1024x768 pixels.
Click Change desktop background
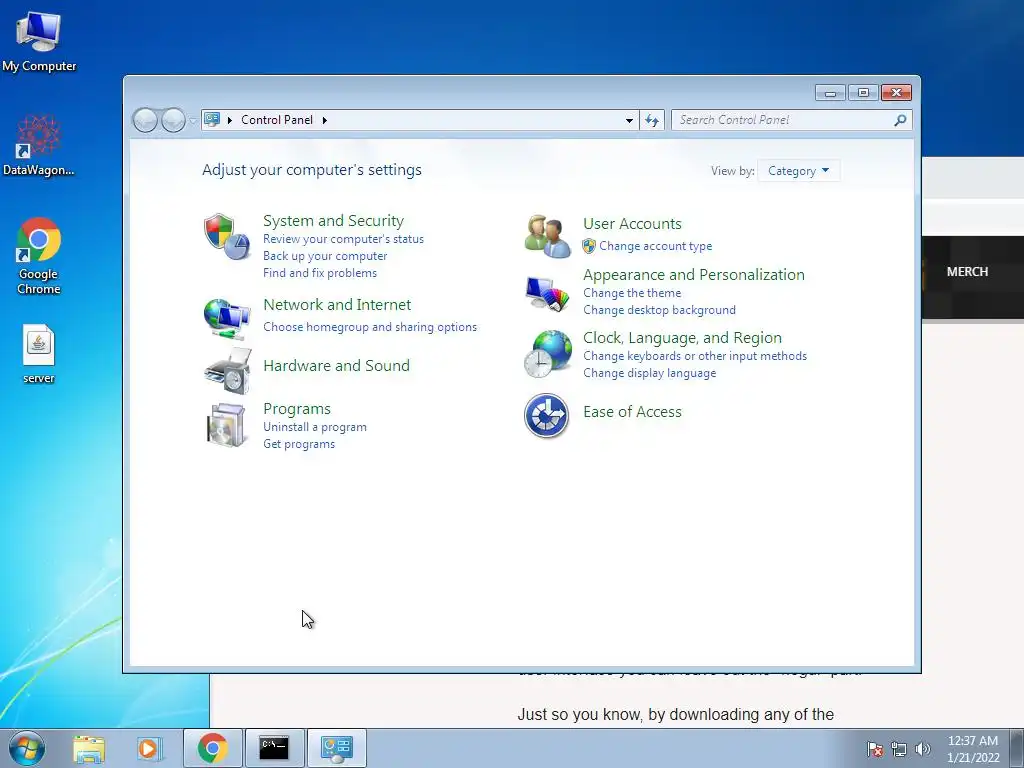660,310
